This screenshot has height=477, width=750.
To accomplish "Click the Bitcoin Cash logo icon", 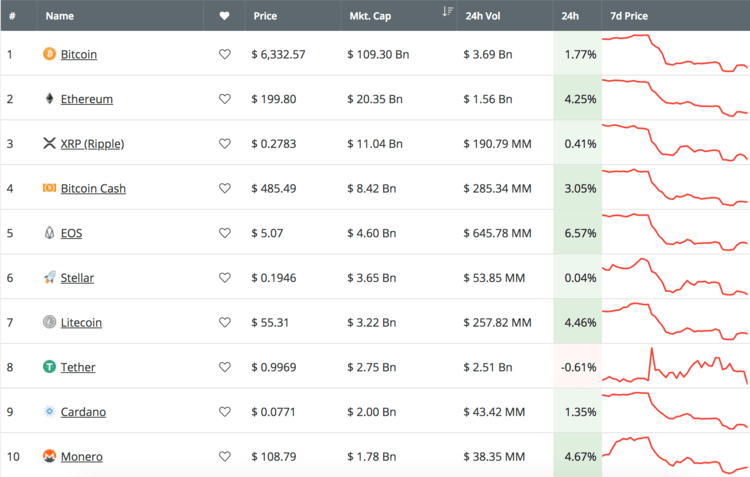I will pos(49,188).
